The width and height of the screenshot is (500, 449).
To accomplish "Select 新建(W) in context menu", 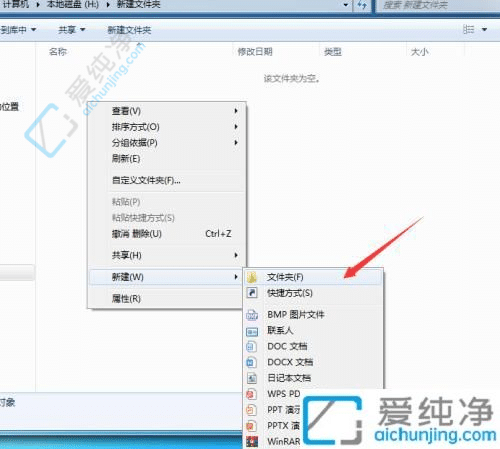I will pos(167,277).
